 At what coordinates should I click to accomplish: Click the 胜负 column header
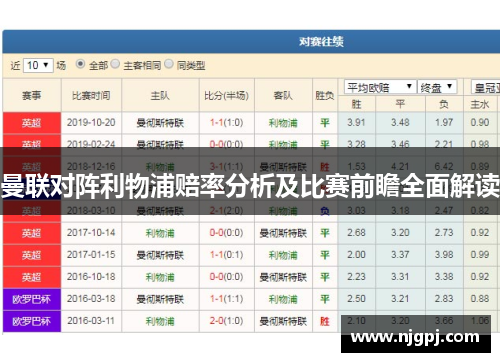click(x=325, y=96)
